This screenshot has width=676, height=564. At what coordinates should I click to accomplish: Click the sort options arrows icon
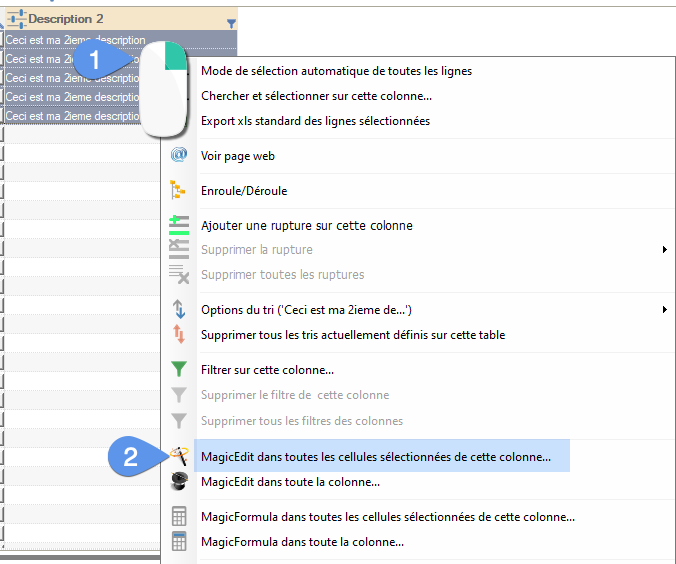[x=179, y=310]
